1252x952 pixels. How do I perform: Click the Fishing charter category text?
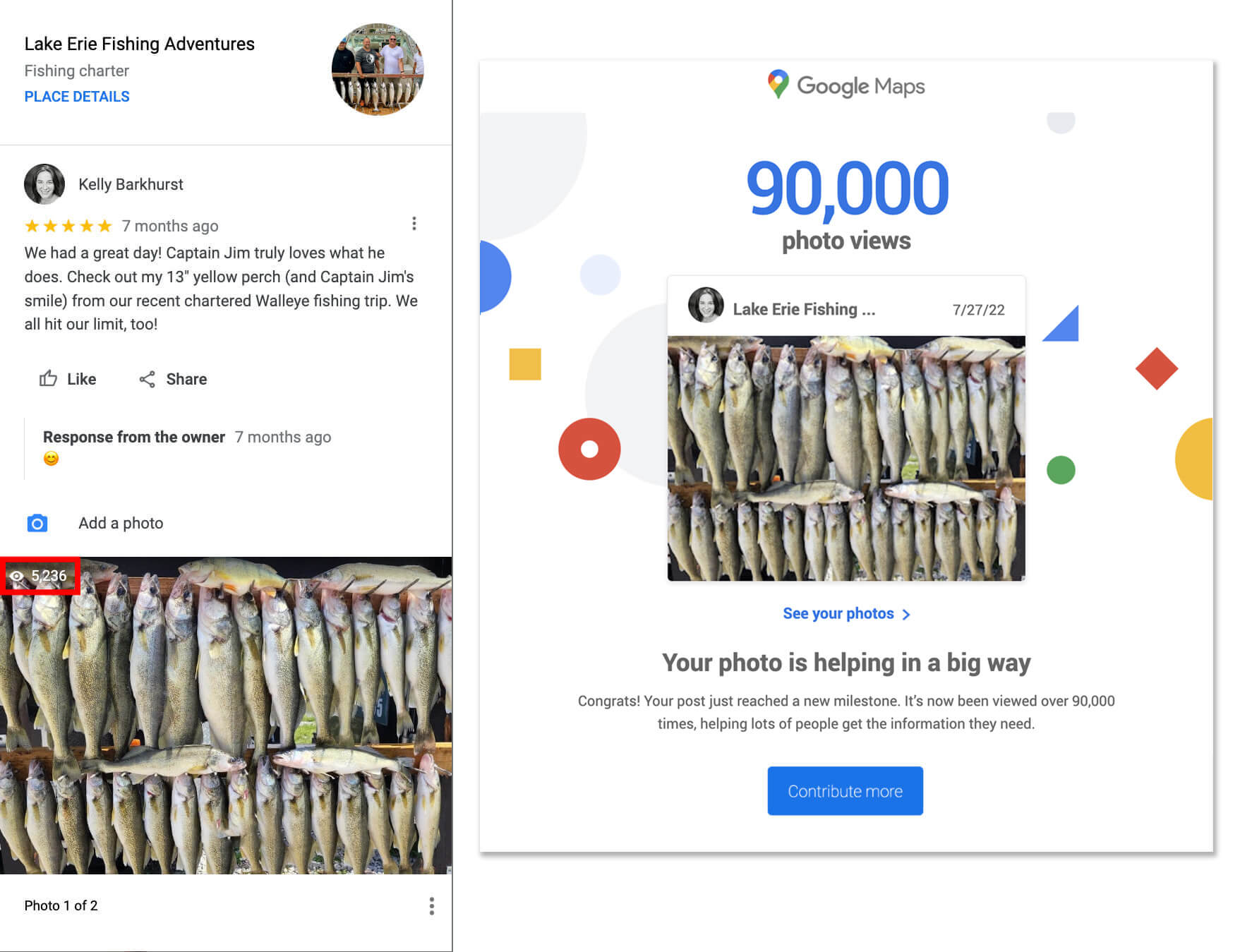pyautogui.click(x=77, y=71)
